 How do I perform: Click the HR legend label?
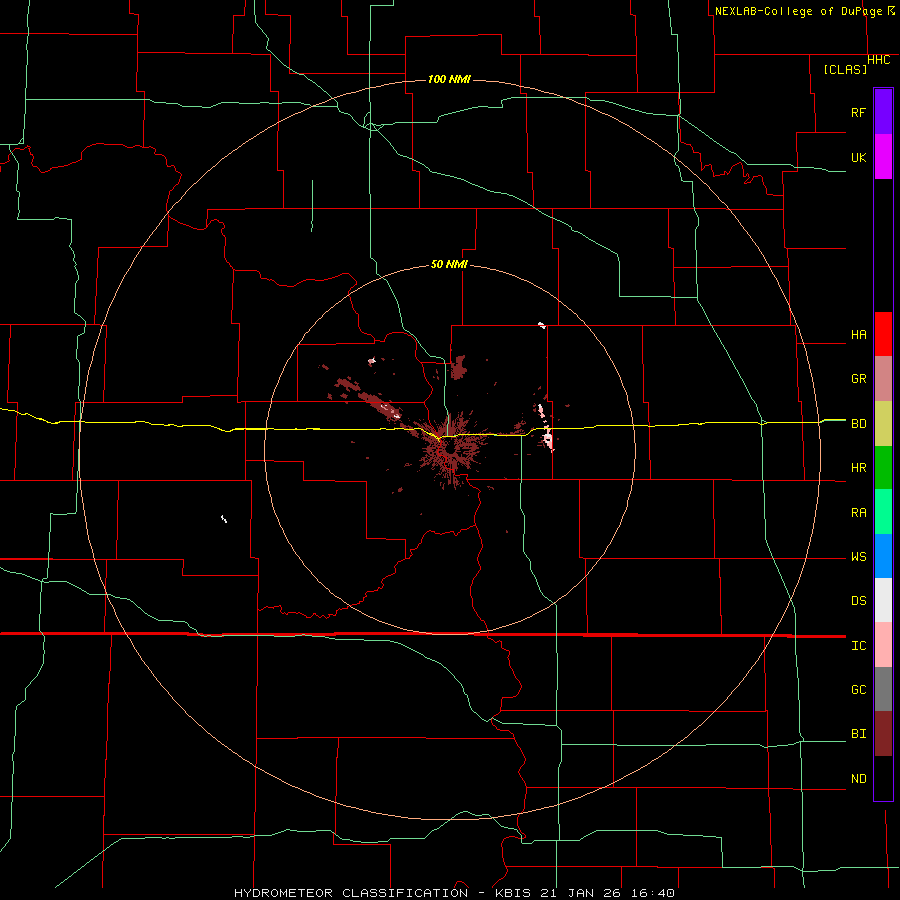[858, 468]
